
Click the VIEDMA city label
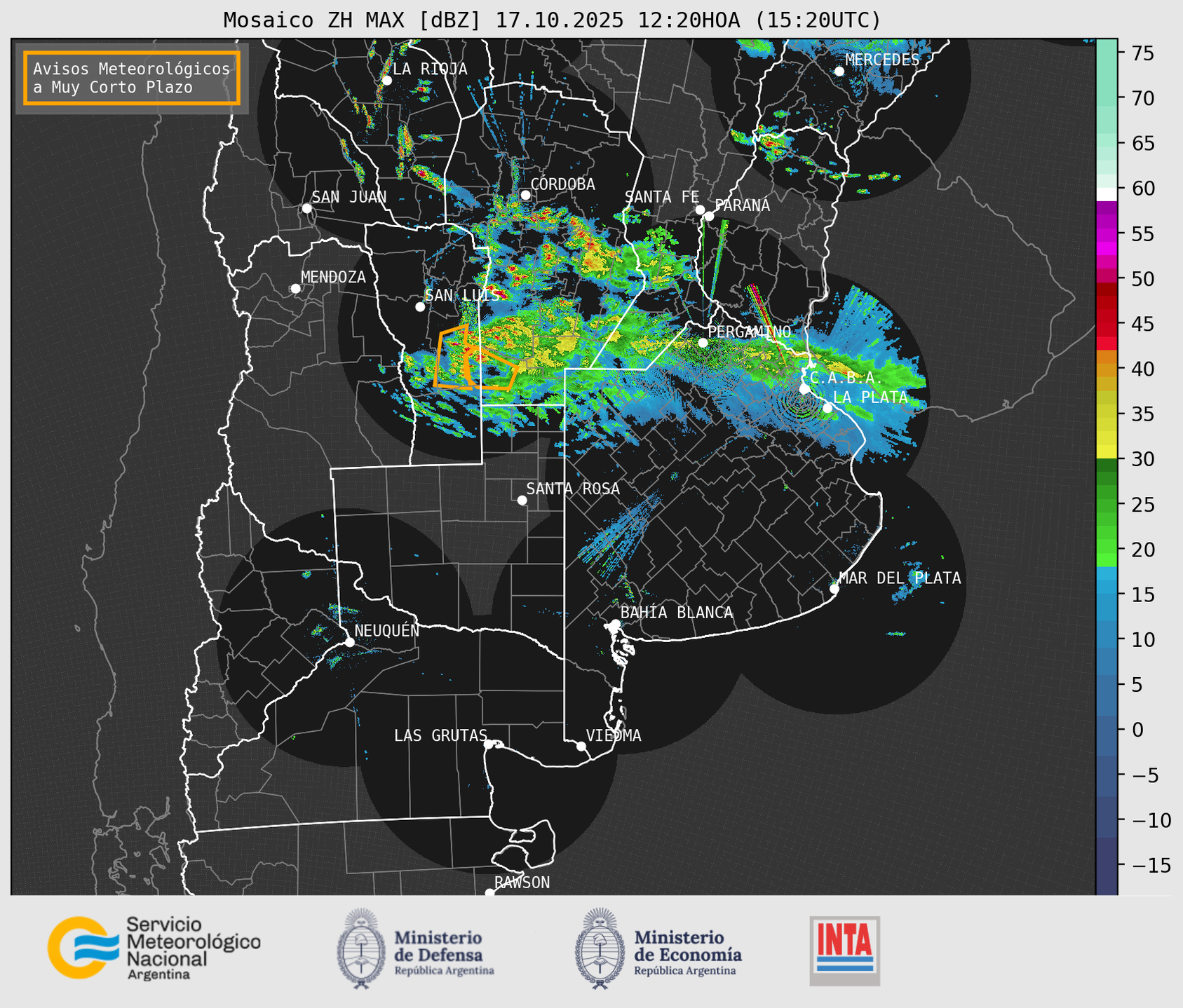tap(614, 736)
